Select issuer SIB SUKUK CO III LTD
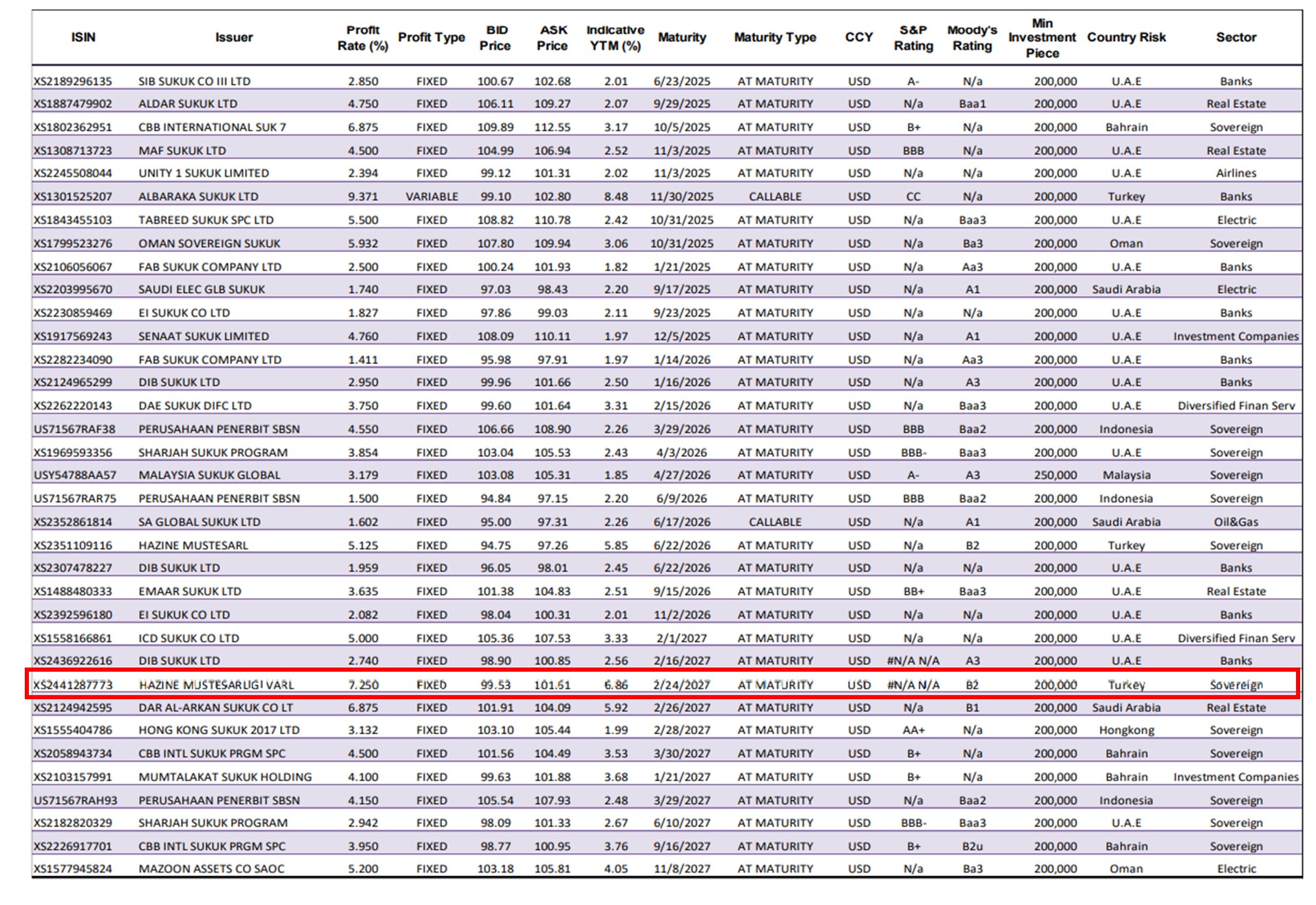The width and height of the screenshot is (1316, 905). [194, 81]
